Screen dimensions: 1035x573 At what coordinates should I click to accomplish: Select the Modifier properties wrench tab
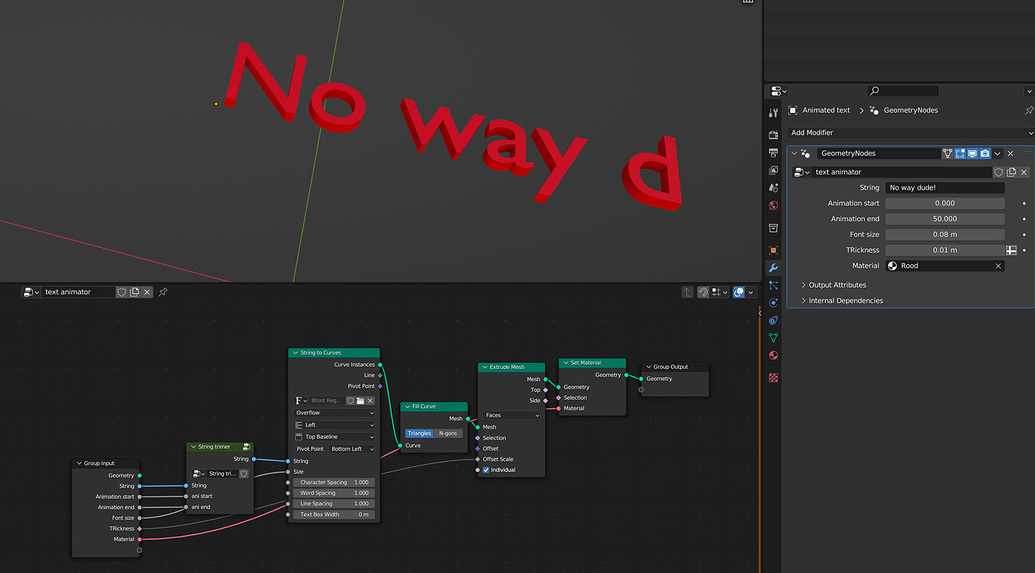[x=773, y=267]
